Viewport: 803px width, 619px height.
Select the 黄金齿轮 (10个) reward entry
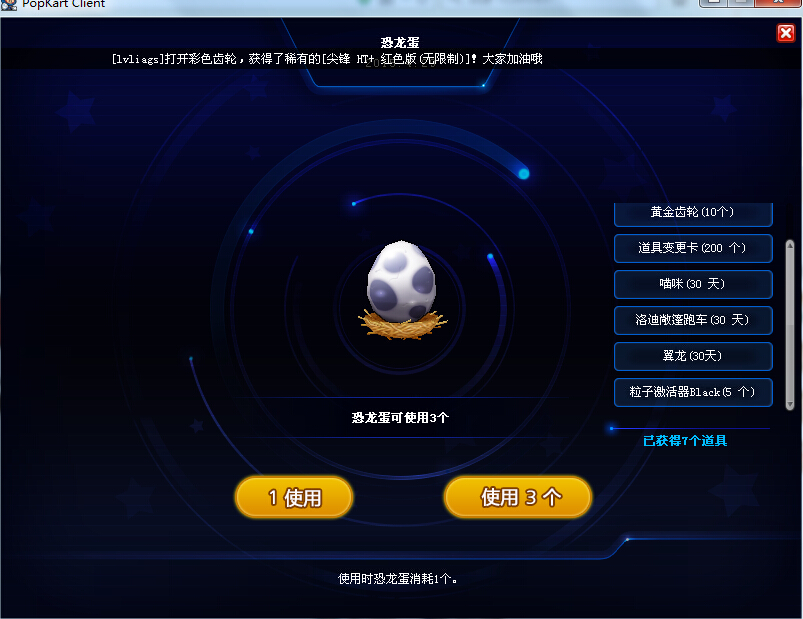click(x=693, y=214)
